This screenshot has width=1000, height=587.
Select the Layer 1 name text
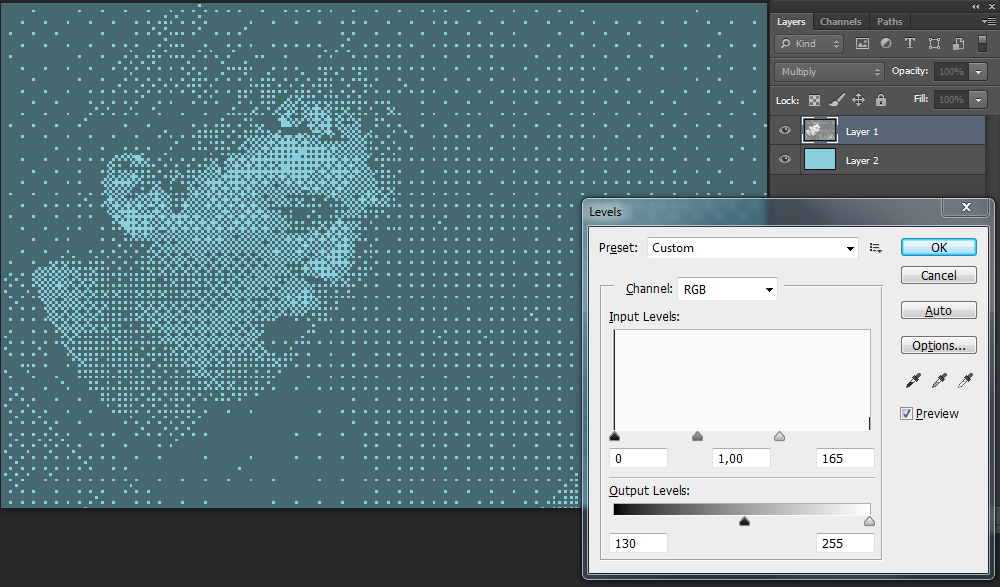click(x=862, y=131)
